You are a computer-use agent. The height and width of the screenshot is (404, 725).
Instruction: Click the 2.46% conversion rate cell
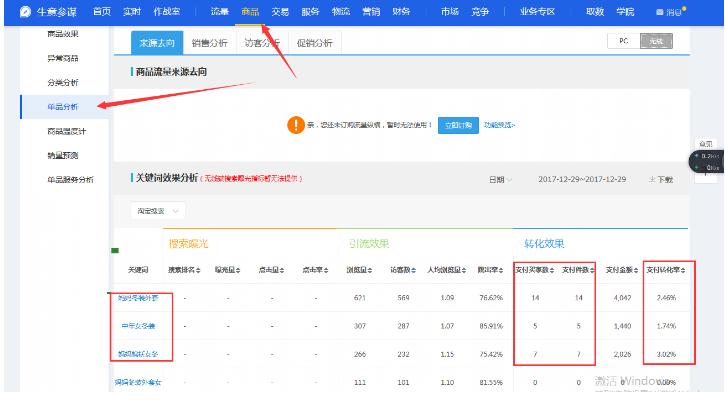point(666,298)
